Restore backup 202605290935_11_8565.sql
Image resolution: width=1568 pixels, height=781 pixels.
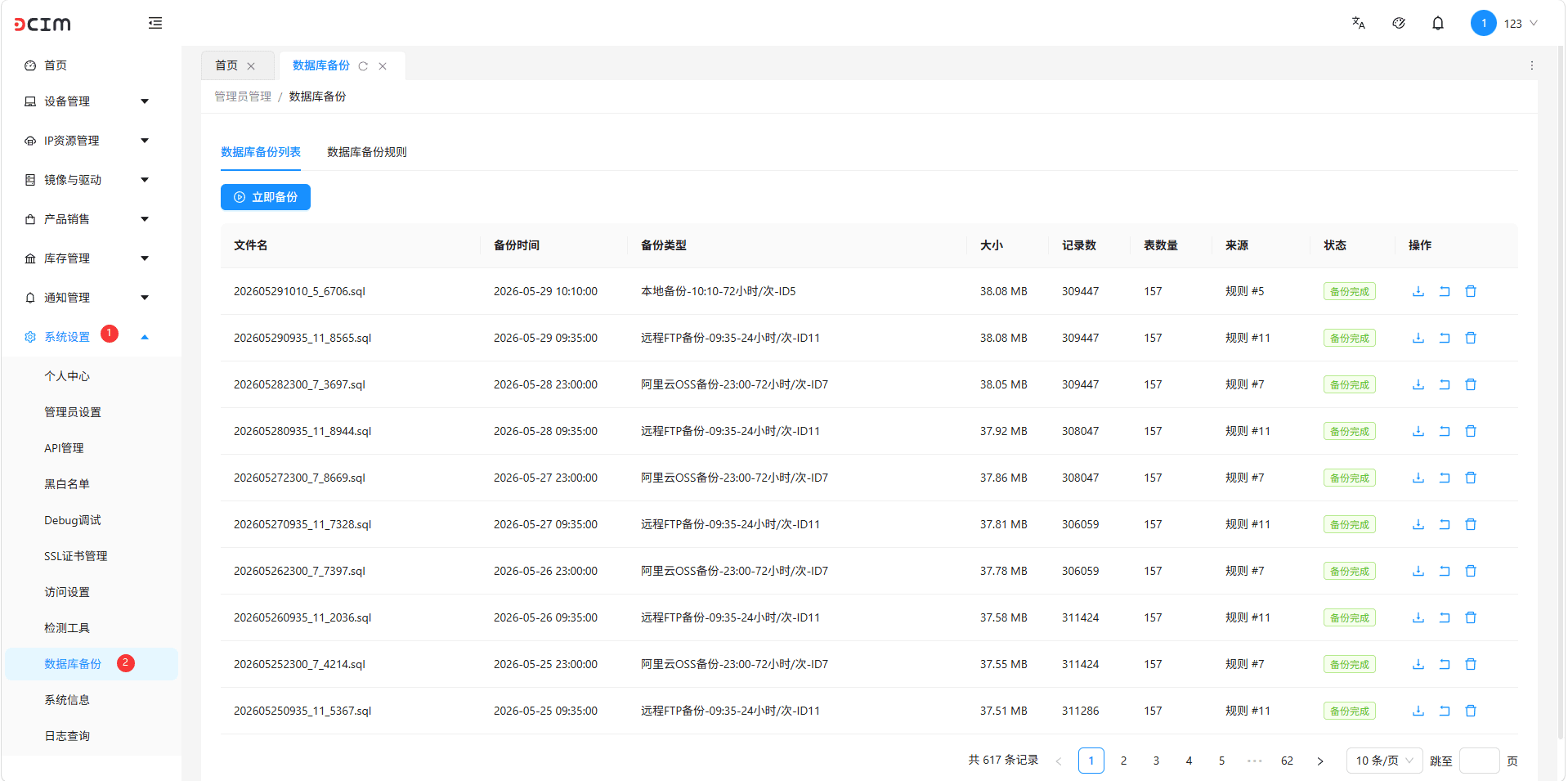coord(1444,338)
